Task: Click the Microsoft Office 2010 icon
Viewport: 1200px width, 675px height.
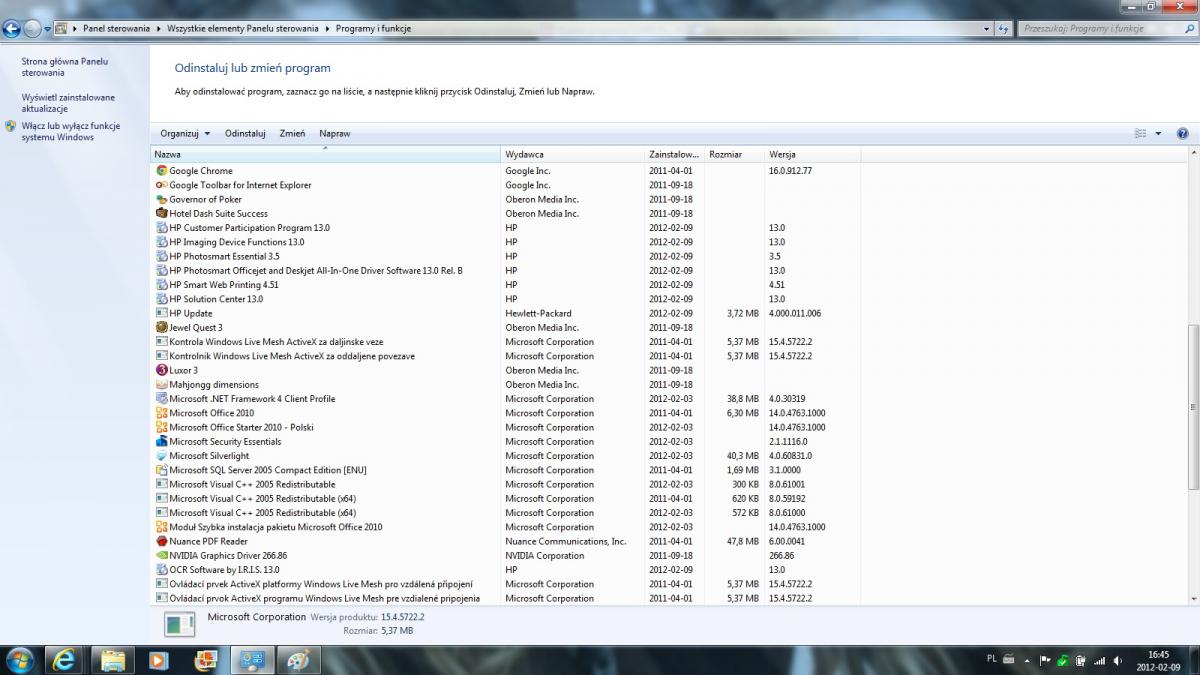Action: (161, 413)
